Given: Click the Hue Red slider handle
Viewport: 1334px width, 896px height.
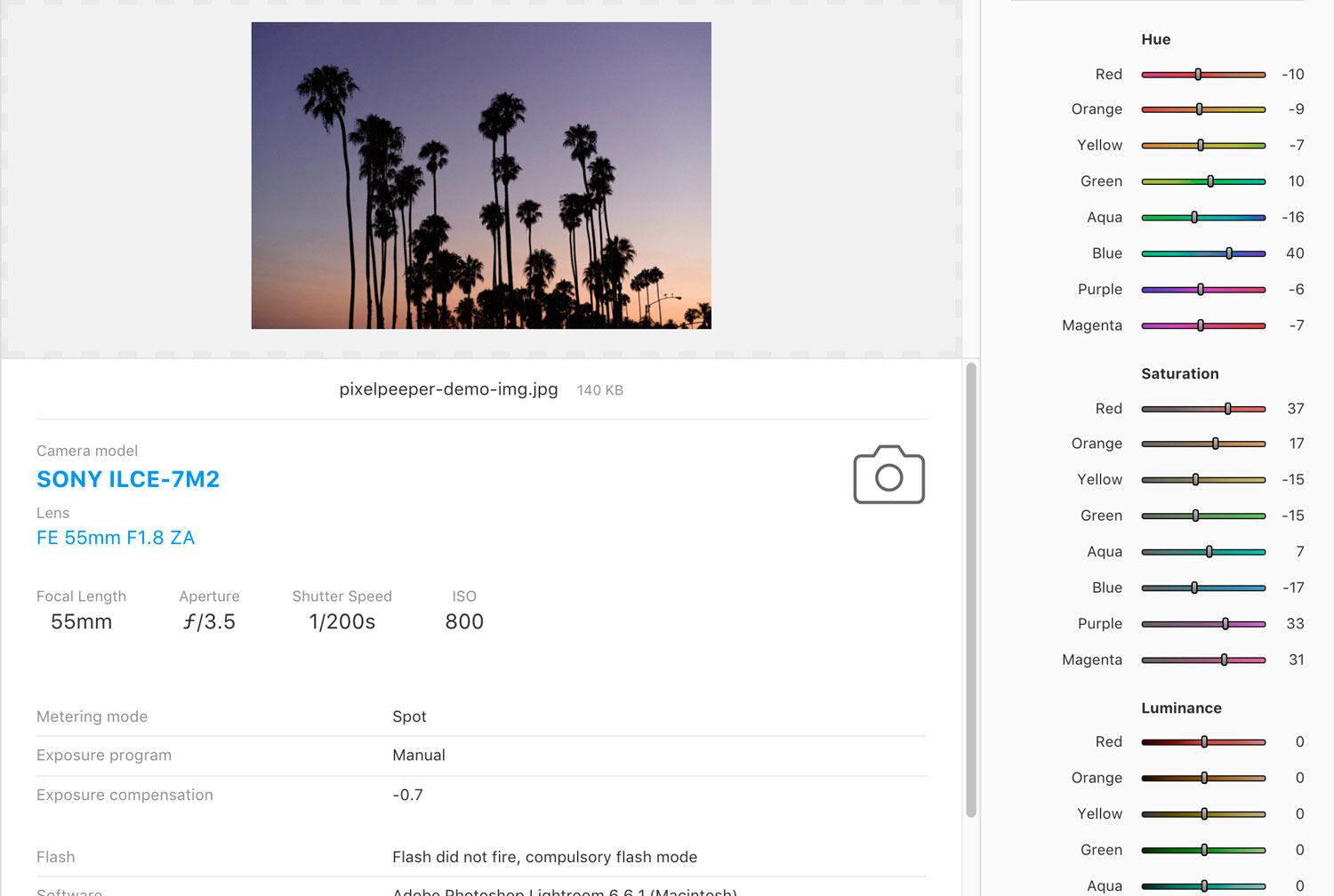Looking at the screenshot, I should point(1198,75).
